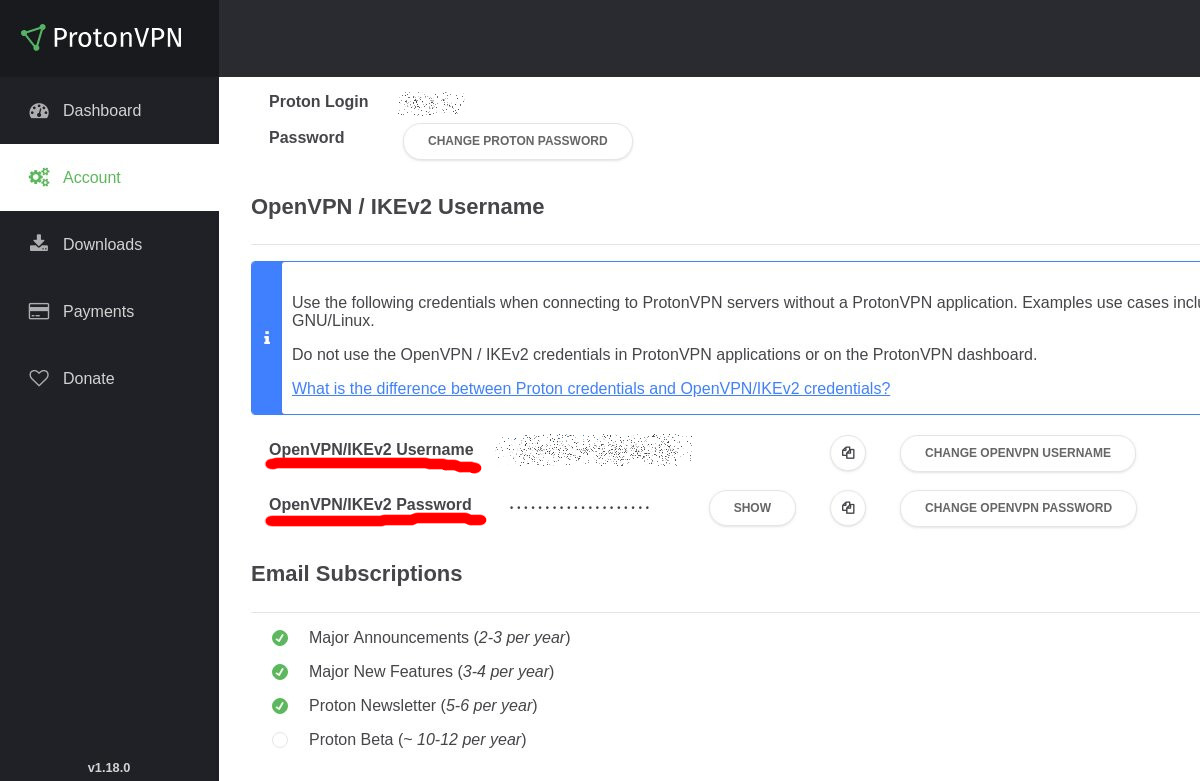Screen dimensions: 1200x781
Task: Click Change Proton Password button
Action: [518, 141]
